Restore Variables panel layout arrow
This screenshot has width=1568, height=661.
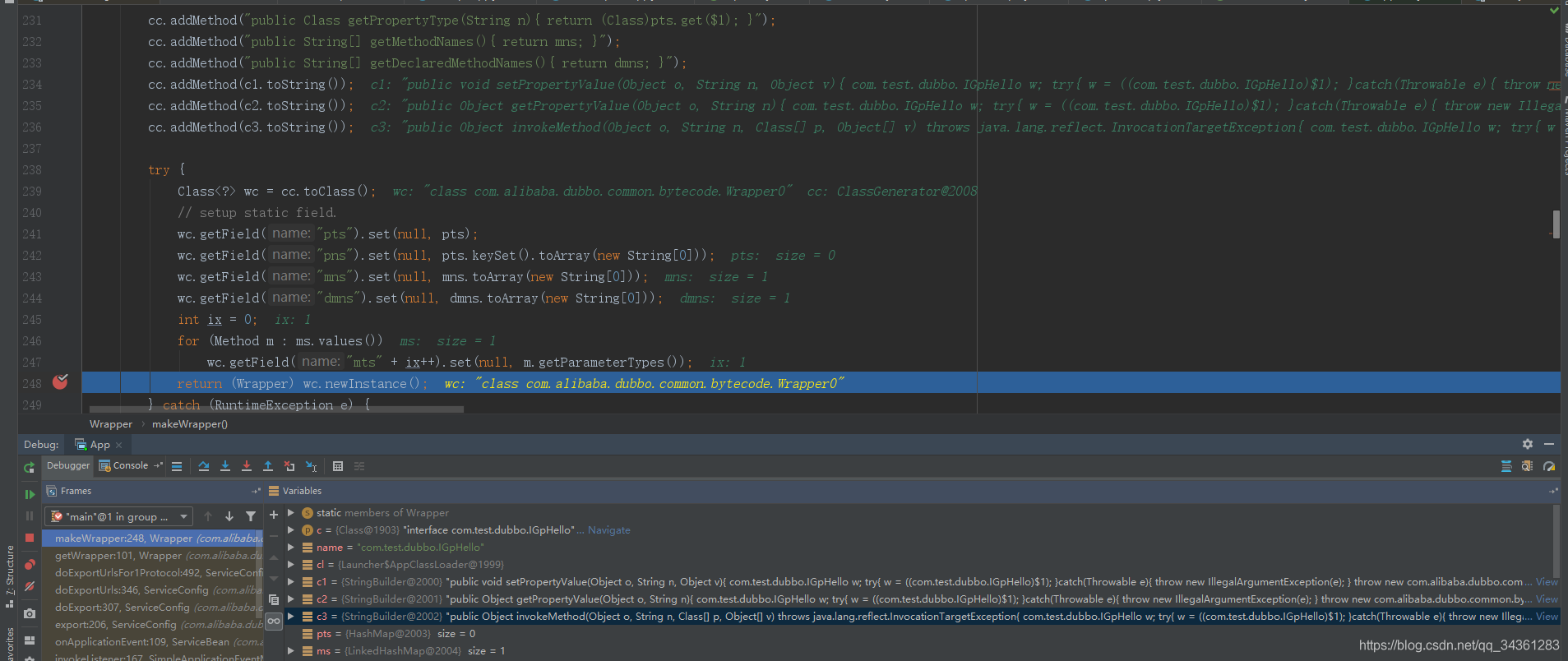pos(1553,491)
